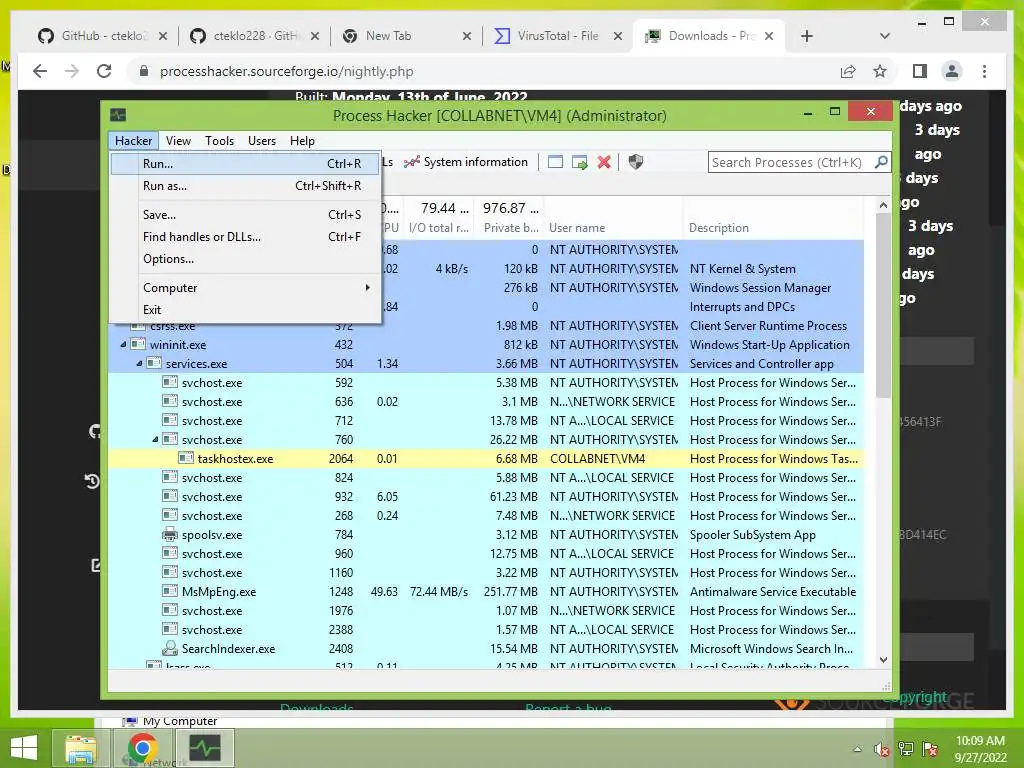
Task: Click taskbar clock 10:09 AM
Action: tap(980, 741)
